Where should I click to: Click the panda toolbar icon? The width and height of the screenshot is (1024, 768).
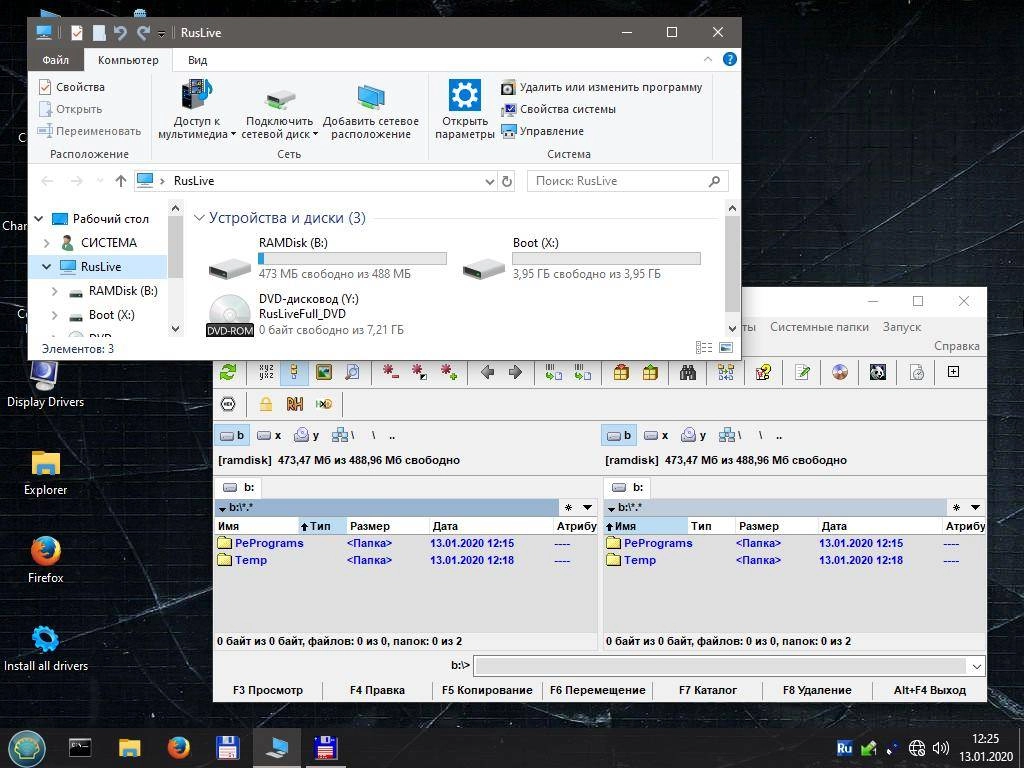pyautogui.click(x=878, y=372)
